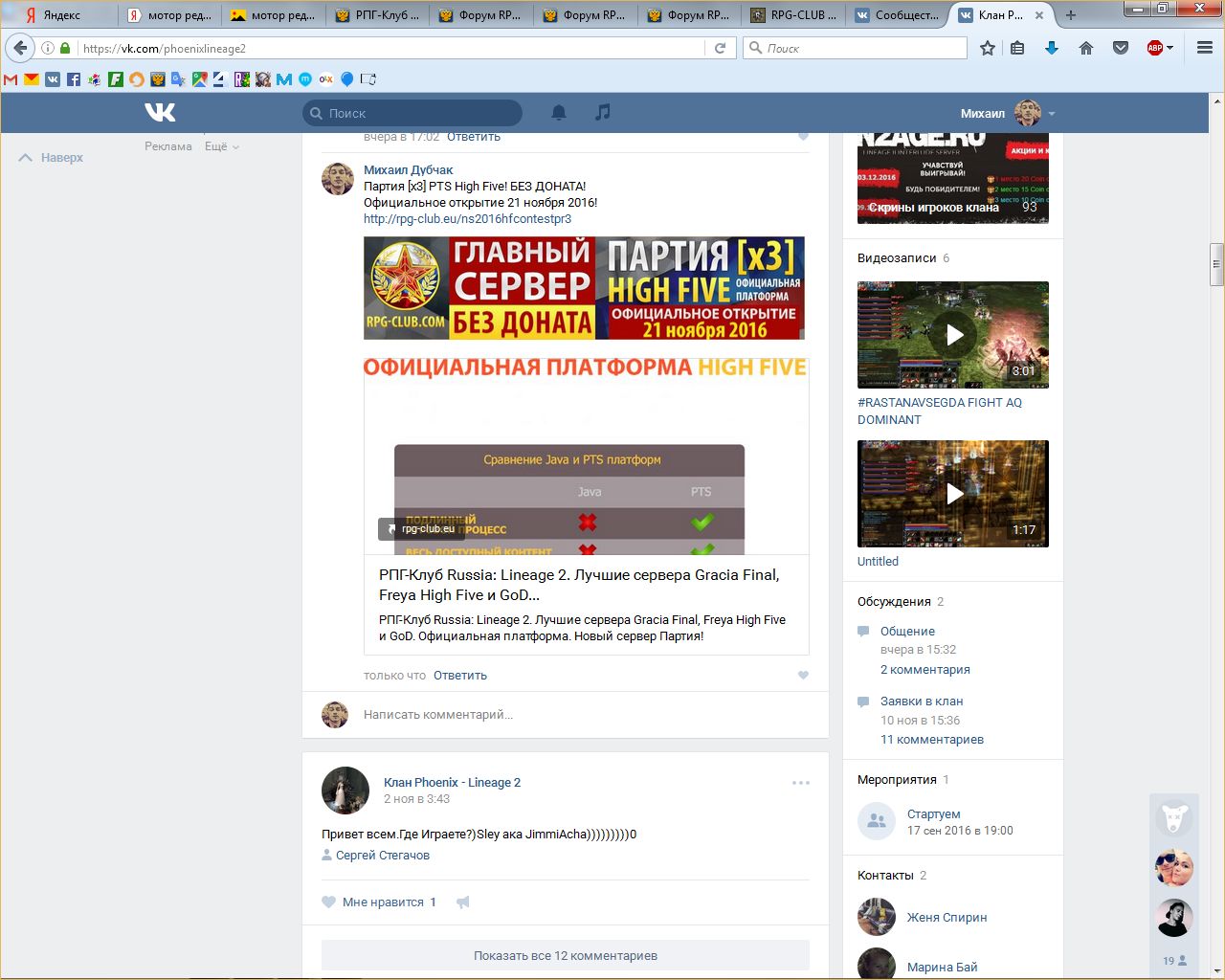Open the Firefox bookmarks list icon

1017,48
